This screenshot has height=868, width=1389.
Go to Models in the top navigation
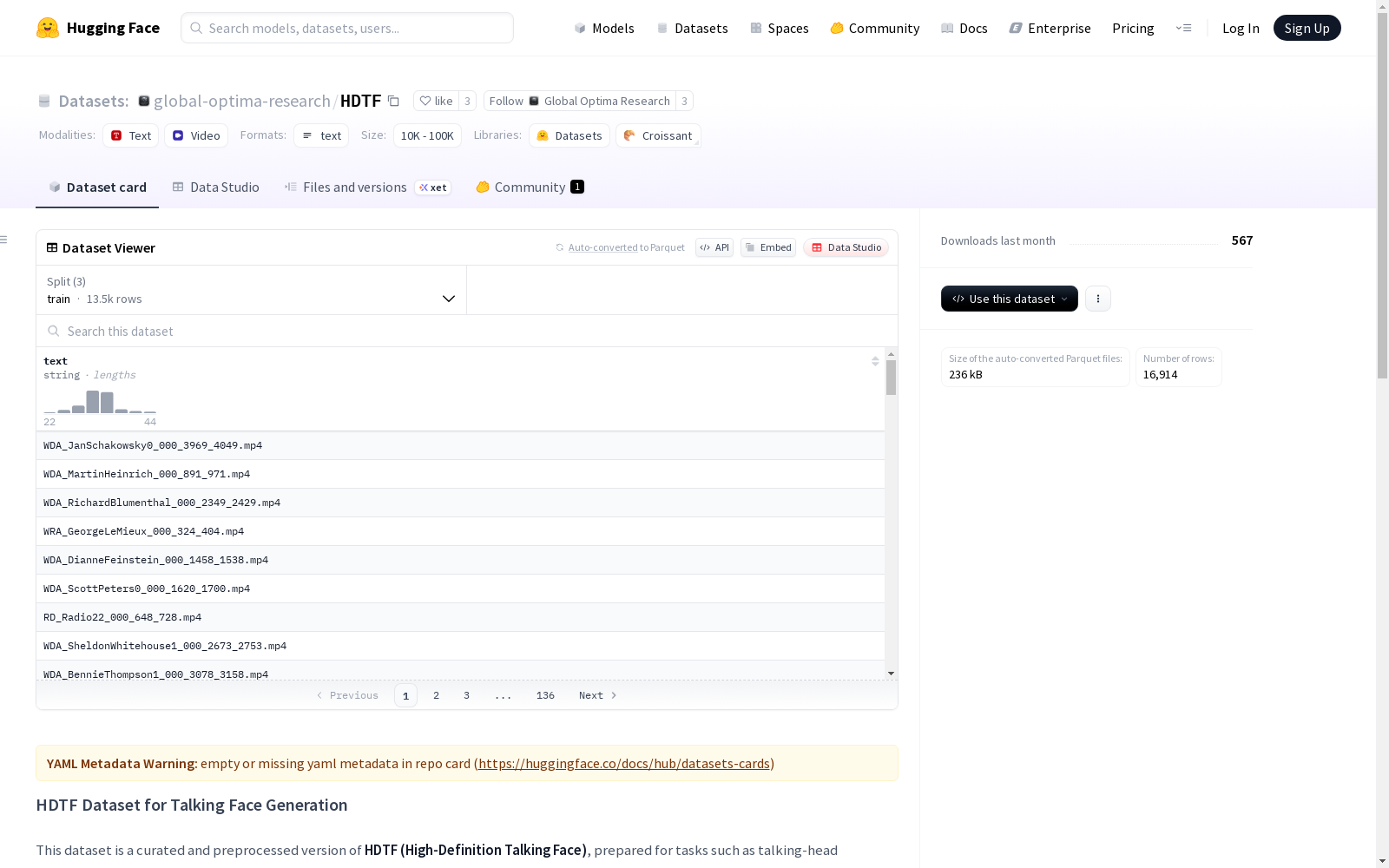tap(604, 28)
